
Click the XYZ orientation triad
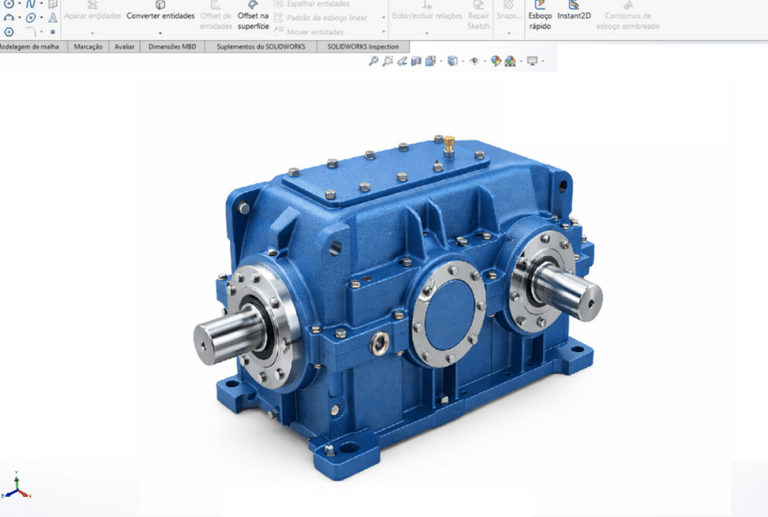[16, 487]
